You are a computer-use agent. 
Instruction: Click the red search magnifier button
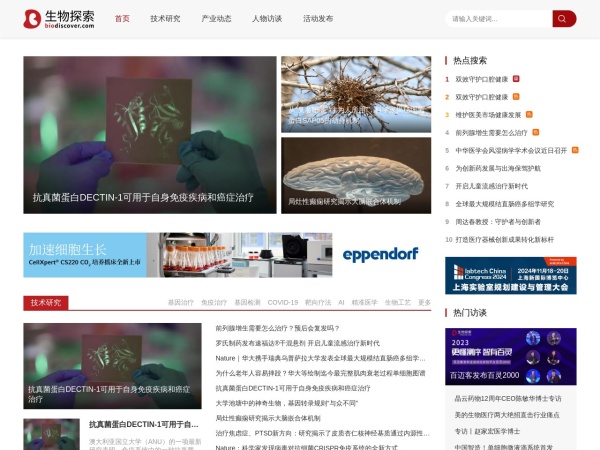(564, 19)
